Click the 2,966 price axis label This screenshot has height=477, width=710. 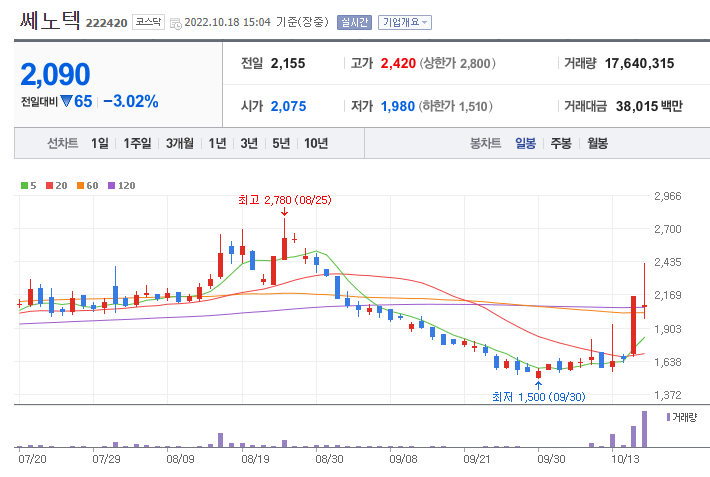[668, 196]
